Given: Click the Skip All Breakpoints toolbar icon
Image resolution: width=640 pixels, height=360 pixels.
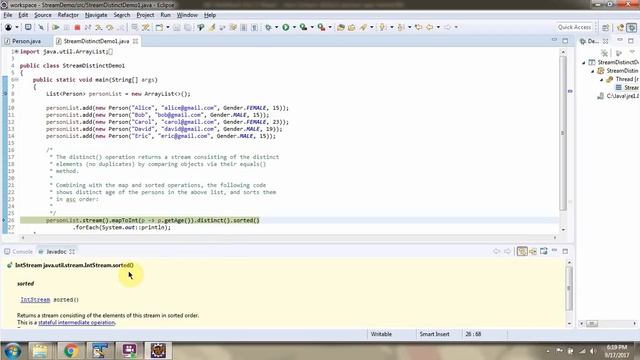Looking at the screenshot, I should (x=41, y=27).
